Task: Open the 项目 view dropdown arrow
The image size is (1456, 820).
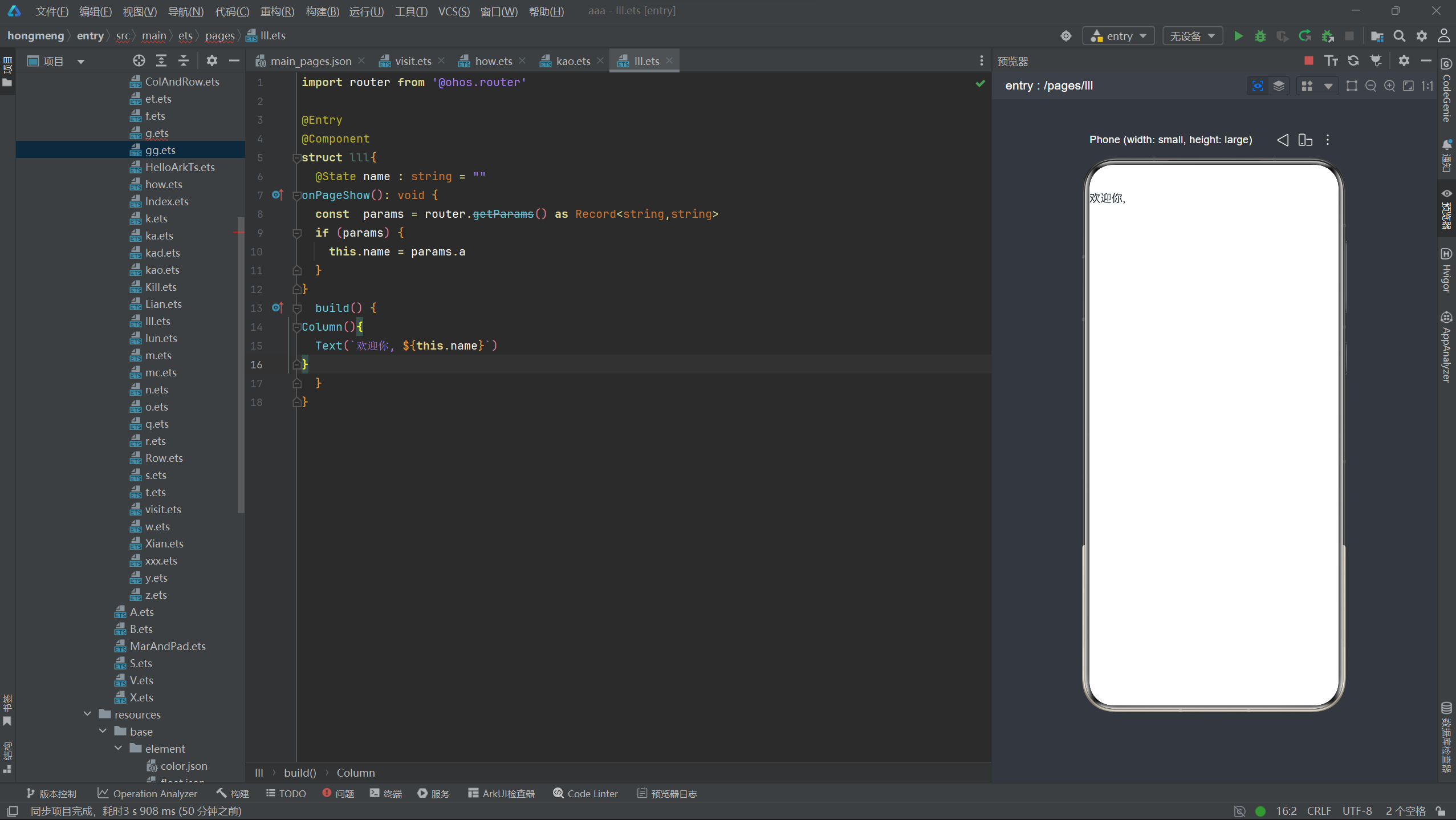Action: pyautogui.click(x=81, y=61)
